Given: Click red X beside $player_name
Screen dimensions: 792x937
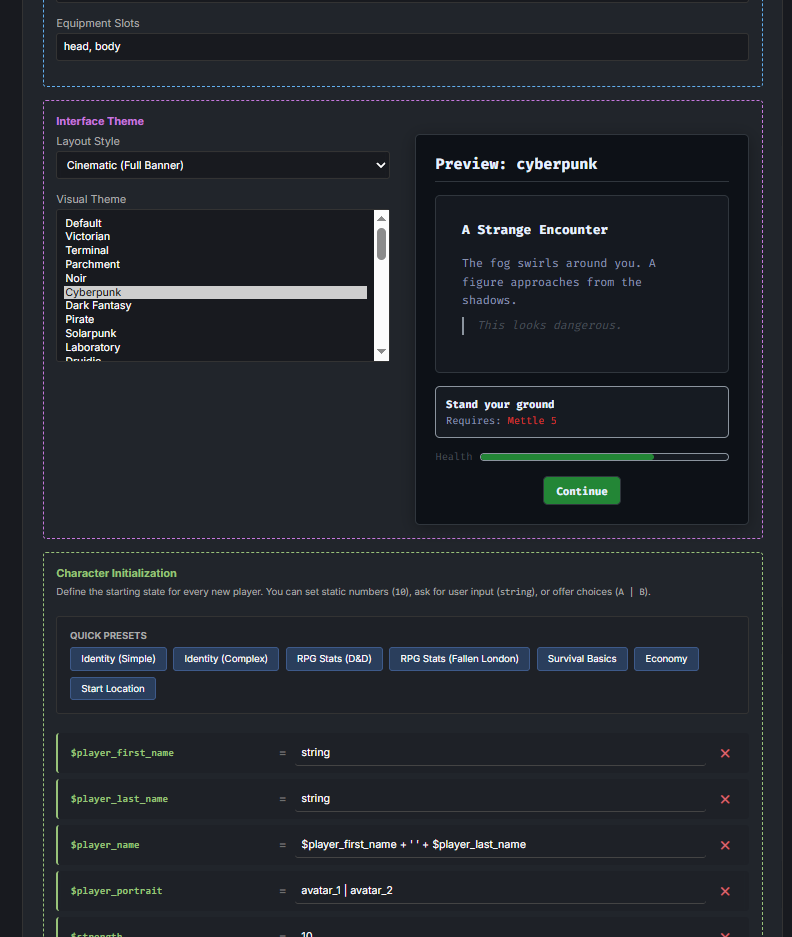Looking at the screenshot, I should 725,845.
